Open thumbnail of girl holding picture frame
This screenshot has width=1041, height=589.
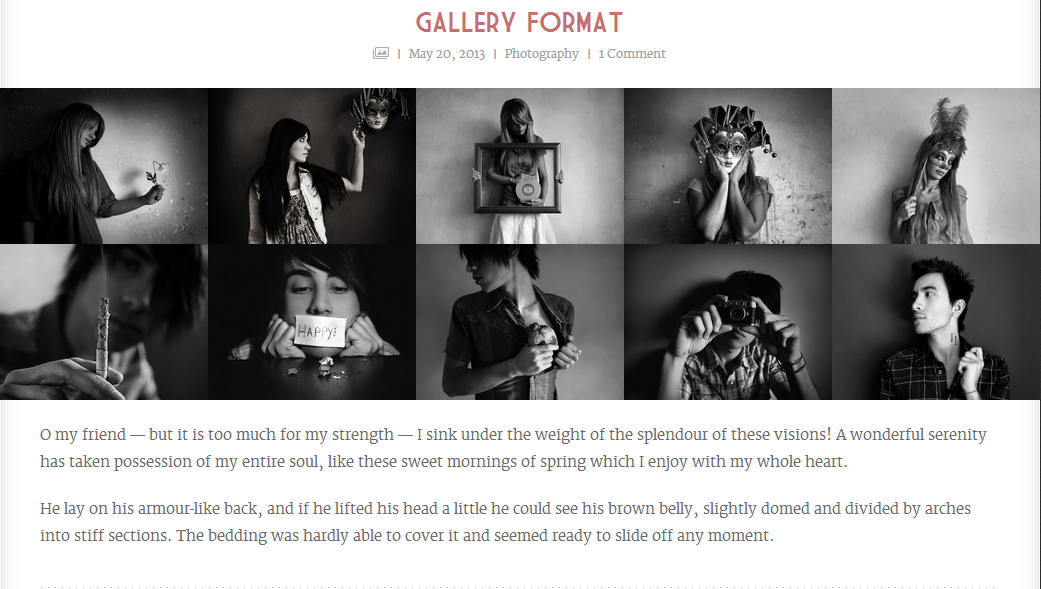pos(520,166)
